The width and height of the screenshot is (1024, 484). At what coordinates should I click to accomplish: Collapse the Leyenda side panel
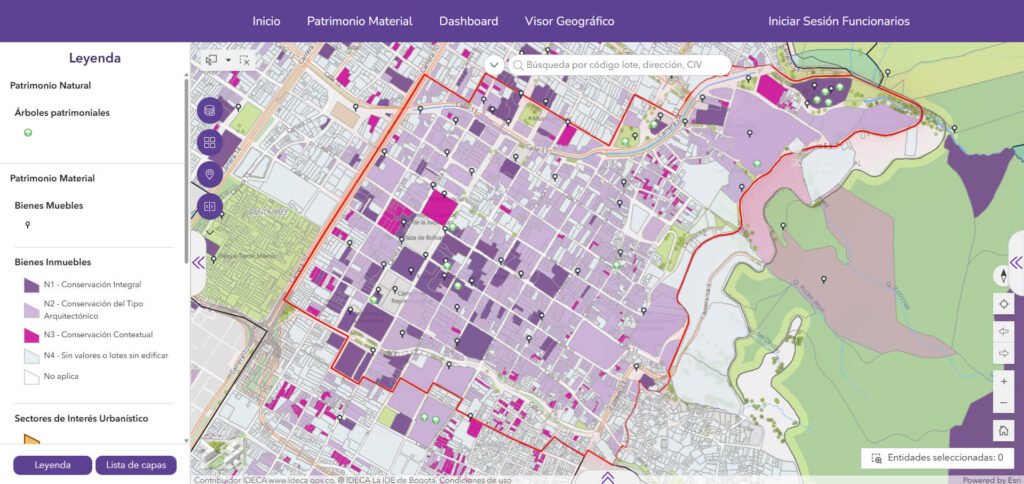point(199,263)
